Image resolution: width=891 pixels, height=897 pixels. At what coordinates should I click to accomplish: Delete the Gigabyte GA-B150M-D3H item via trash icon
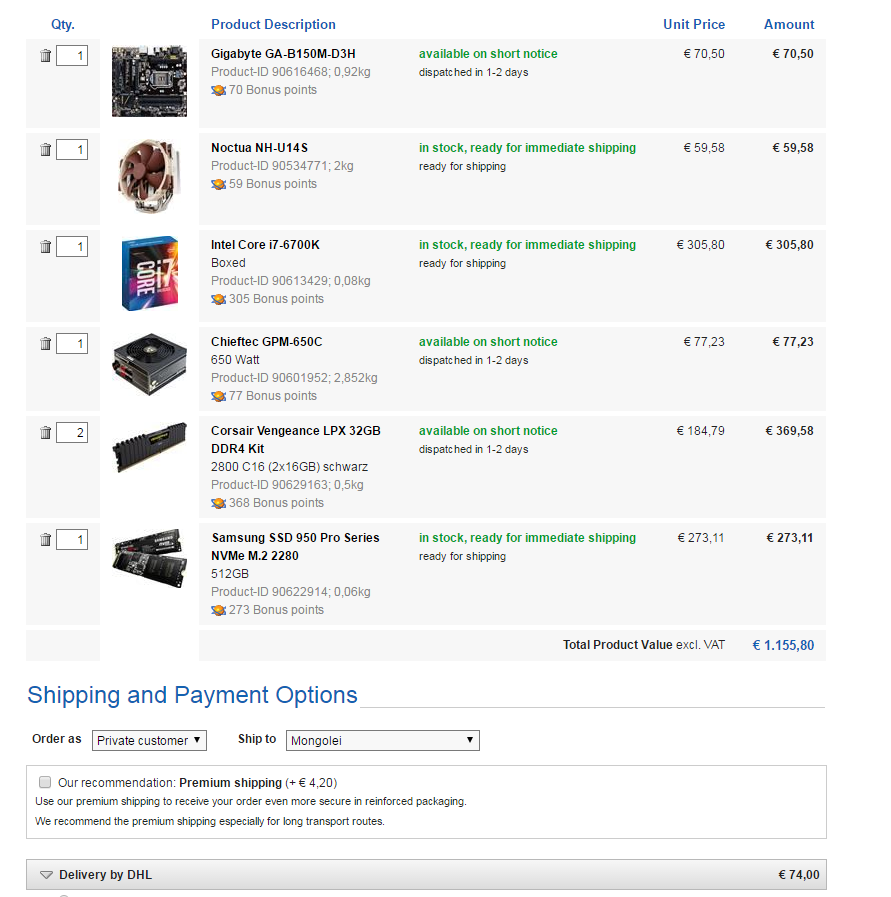(x=45, y=56)
